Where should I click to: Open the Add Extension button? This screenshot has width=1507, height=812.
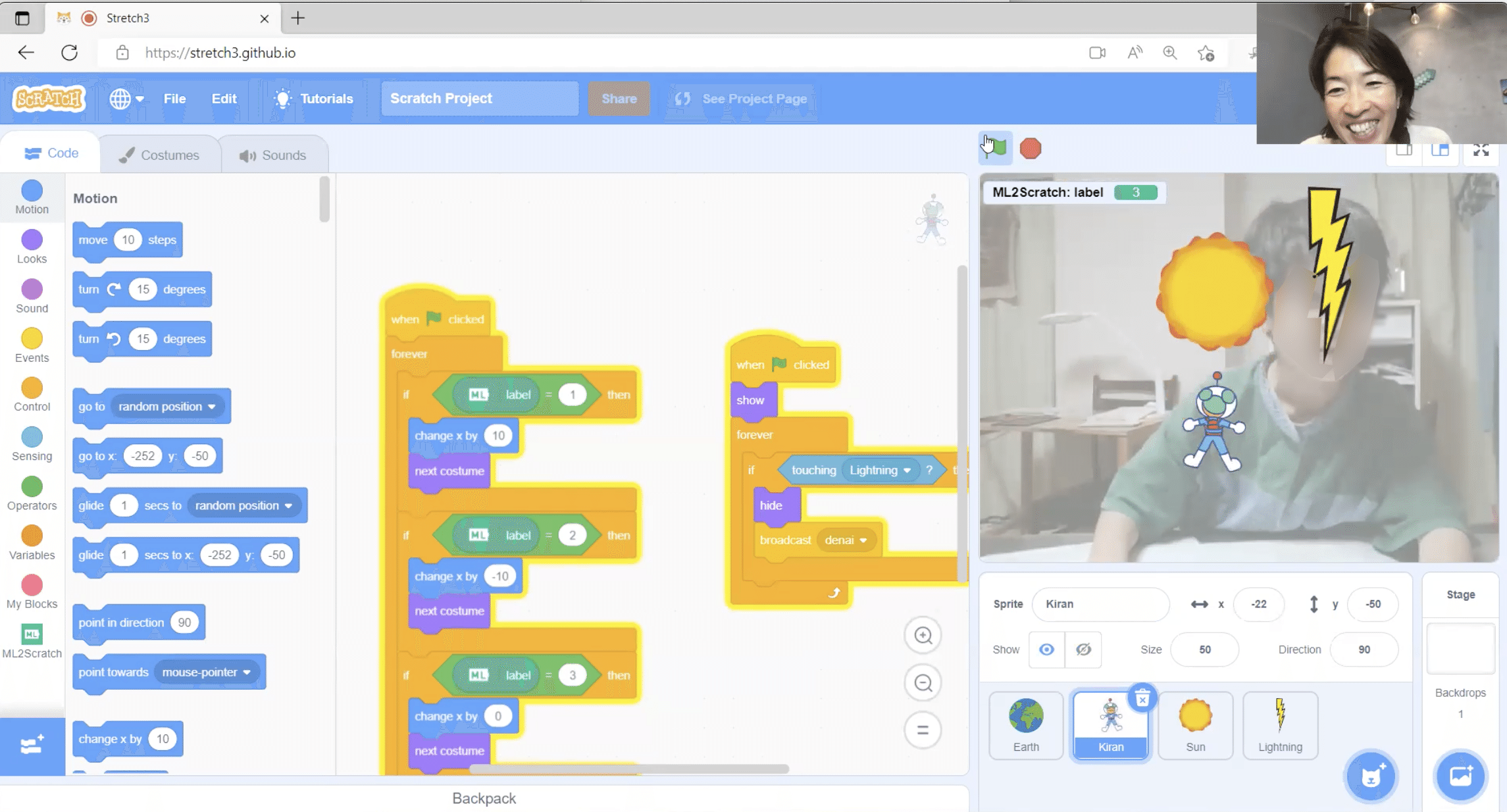click(32, 746)
